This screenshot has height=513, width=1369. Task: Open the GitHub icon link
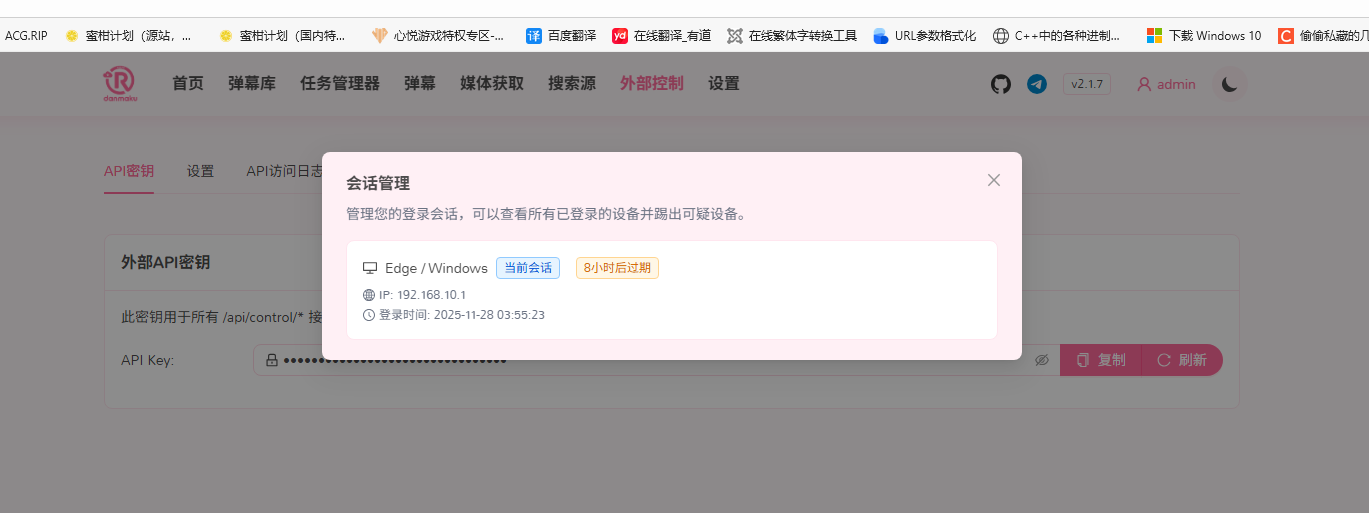(1001, 84)
